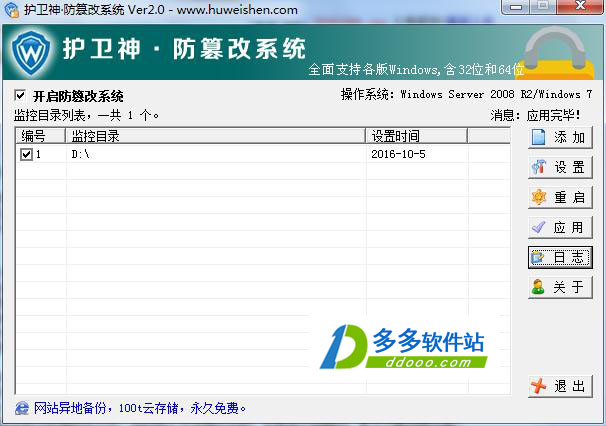606x426 pixels.
Task: Click the 应用 (Apply) button
Action: (560, 227)
